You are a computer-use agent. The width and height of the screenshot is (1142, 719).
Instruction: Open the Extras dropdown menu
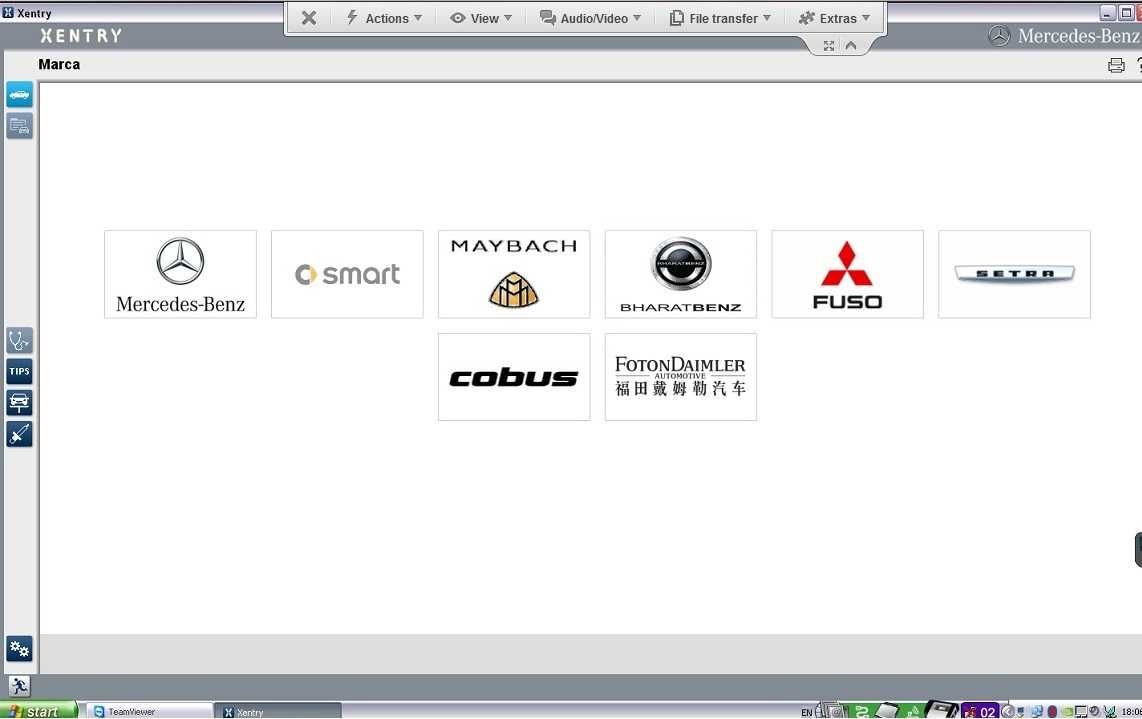point(834,18)
